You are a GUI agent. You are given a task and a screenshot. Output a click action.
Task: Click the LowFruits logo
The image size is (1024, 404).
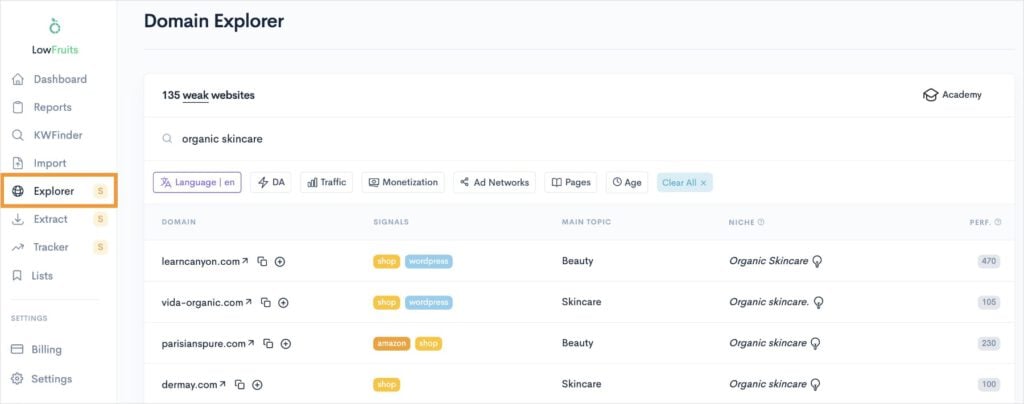click(x=55, y=37)
